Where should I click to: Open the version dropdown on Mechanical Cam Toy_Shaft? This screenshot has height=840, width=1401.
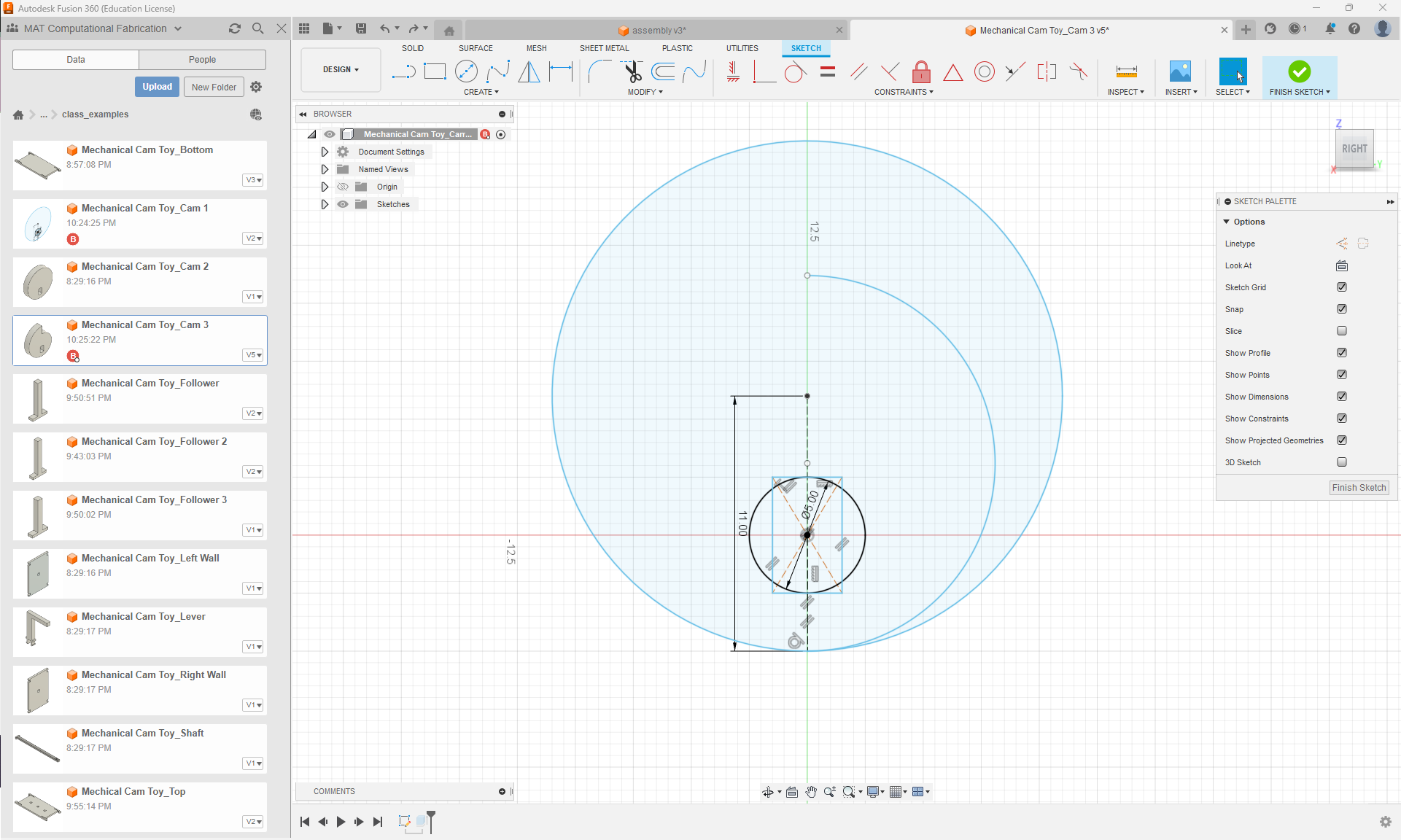coord(252,763)
